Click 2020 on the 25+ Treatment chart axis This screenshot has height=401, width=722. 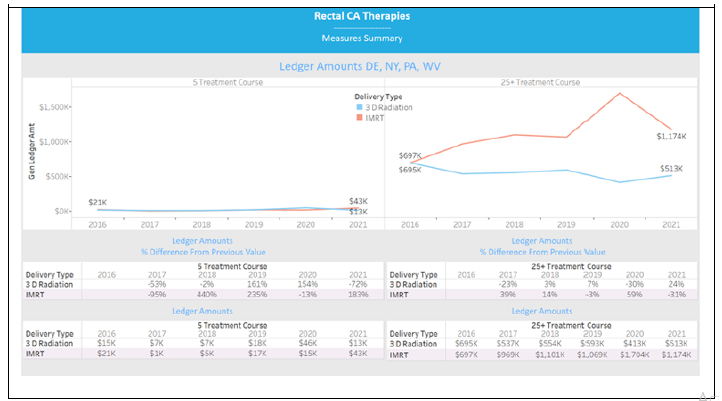pos(619,225)
